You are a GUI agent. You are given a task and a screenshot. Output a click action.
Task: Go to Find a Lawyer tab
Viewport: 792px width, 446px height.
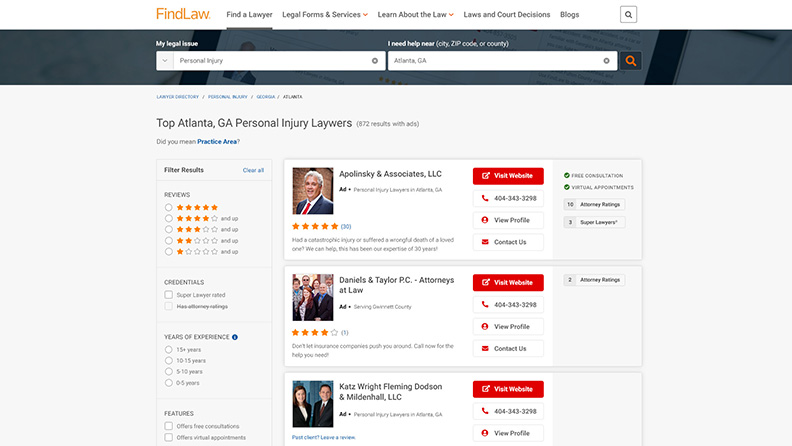click(249, 15)
